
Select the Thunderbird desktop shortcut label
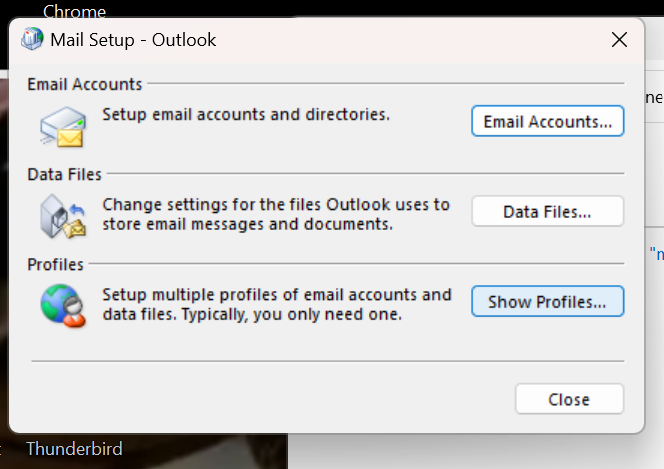pos(74,449)
